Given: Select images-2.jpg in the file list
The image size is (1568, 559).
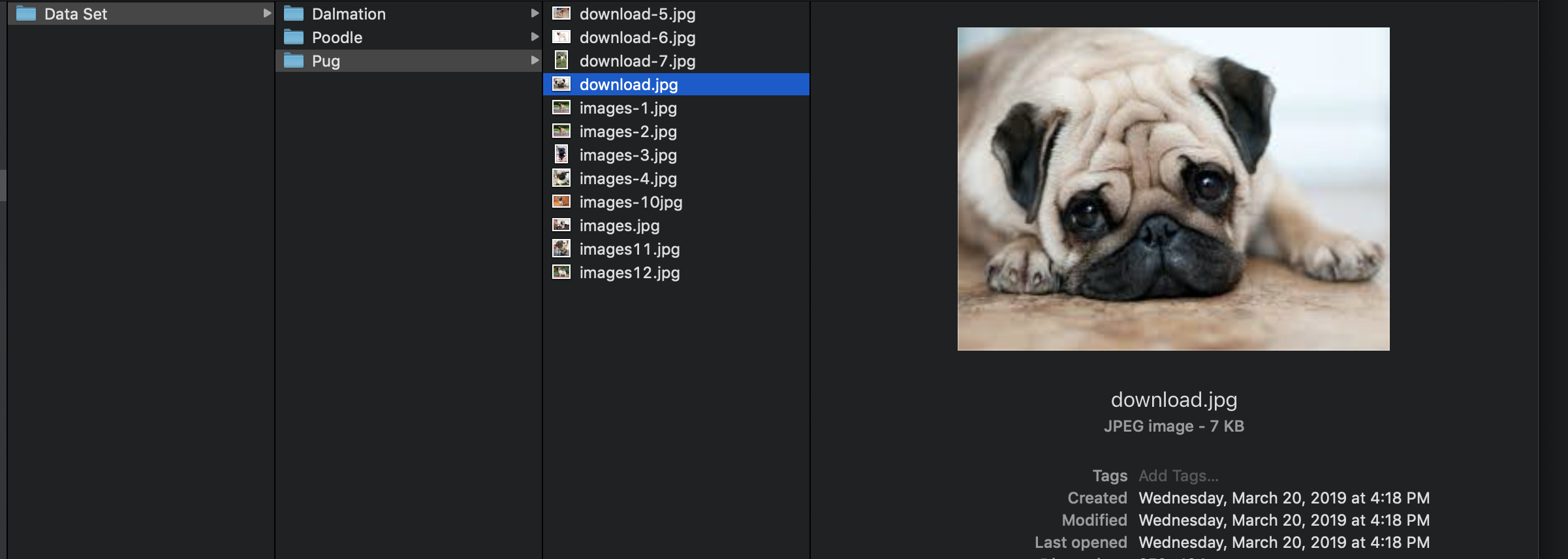Looking at the screenshot, I should pos(628,131).
